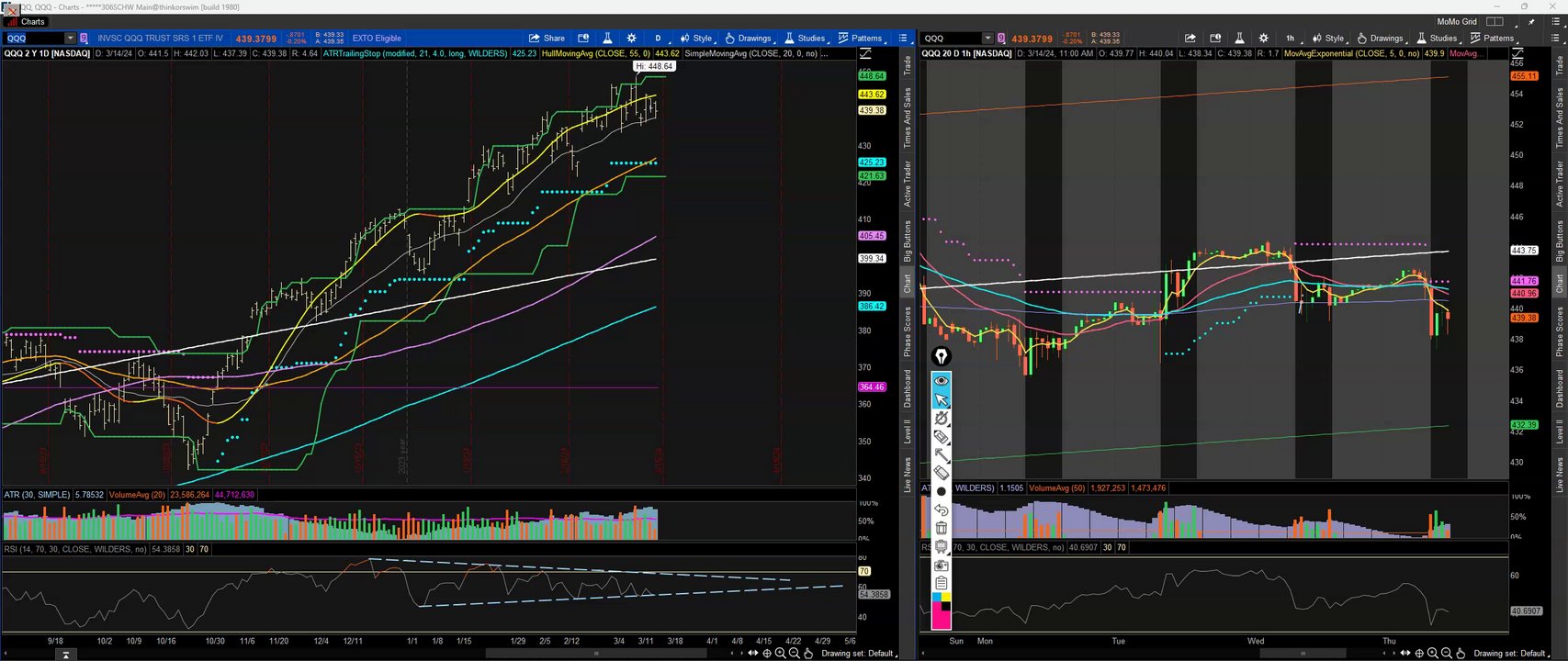Image resolution: width=1568 pixels, height=661 pixels.
Task: Toggle the grid layout icon beside MoMo Grid
Action: pyautogui.click(x=1495, y=21)
